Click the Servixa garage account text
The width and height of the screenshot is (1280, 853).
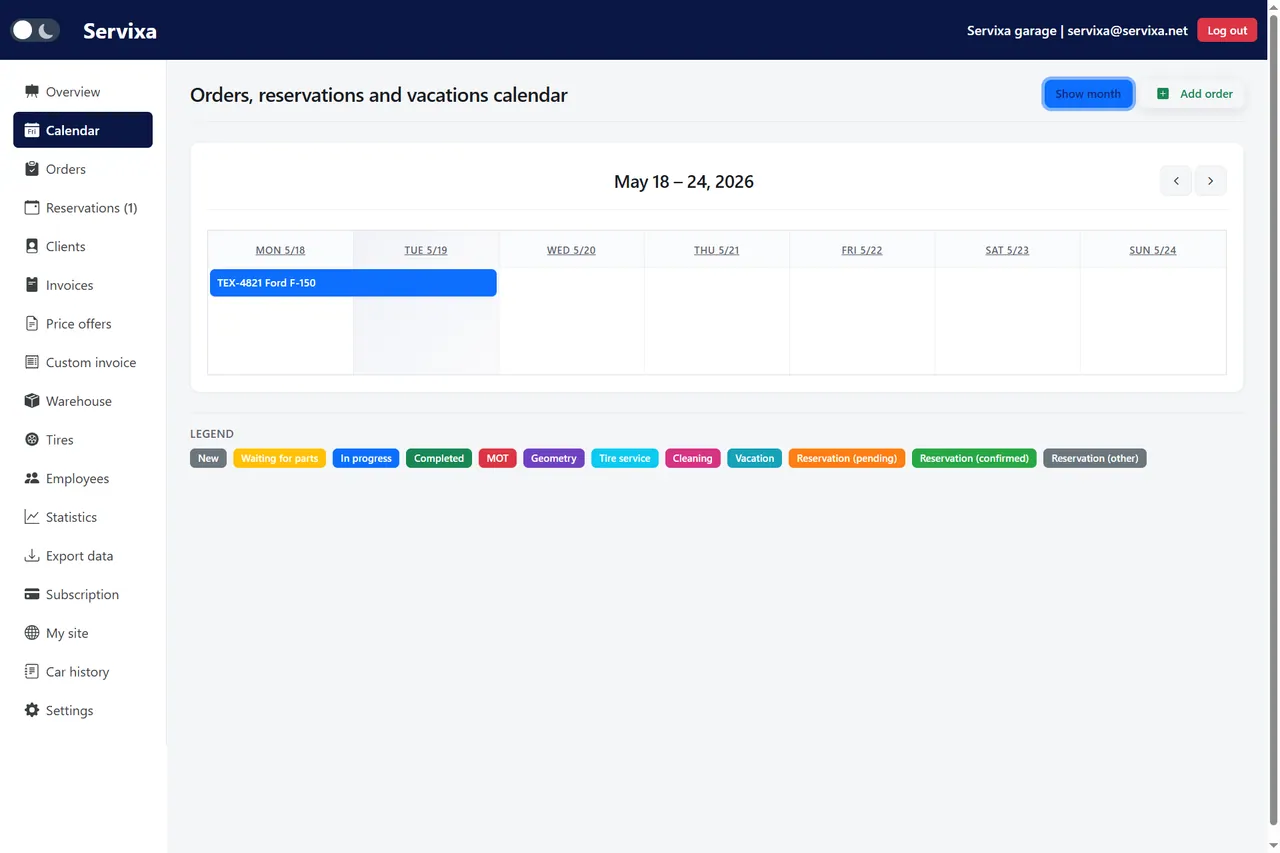pos(1077,31)
